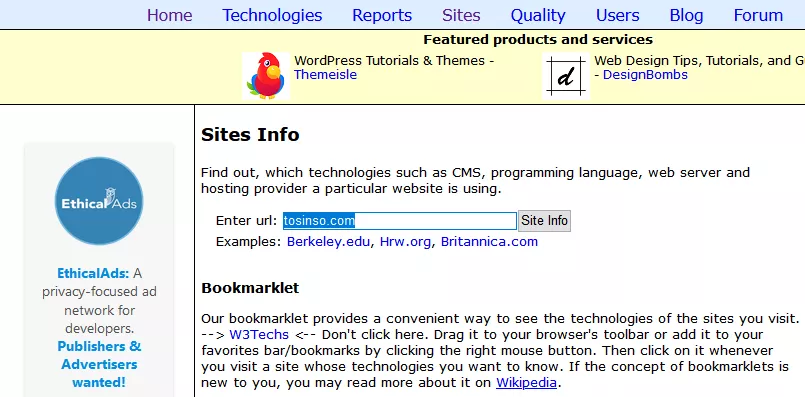
Task: Click the DesignBombs sponsor link
Action: (645, 74)
